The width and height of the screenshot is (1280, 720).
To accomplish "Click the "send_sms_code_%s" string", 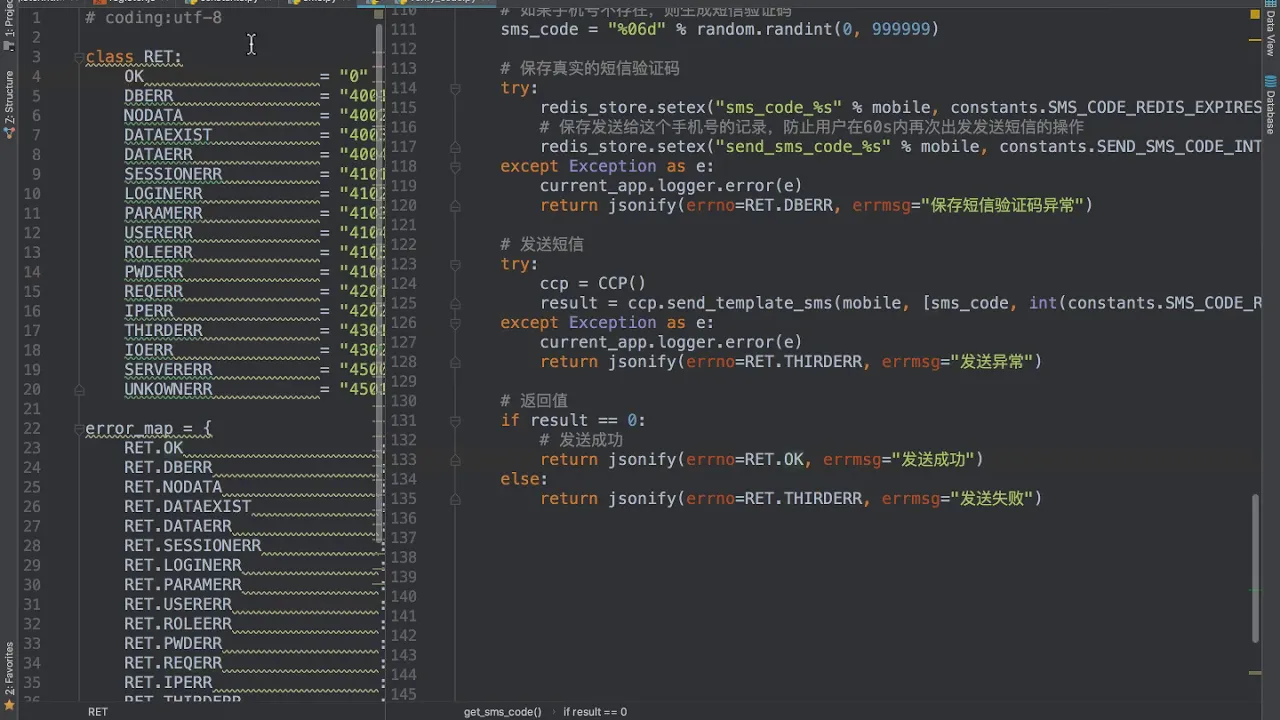I will [802, 146].
